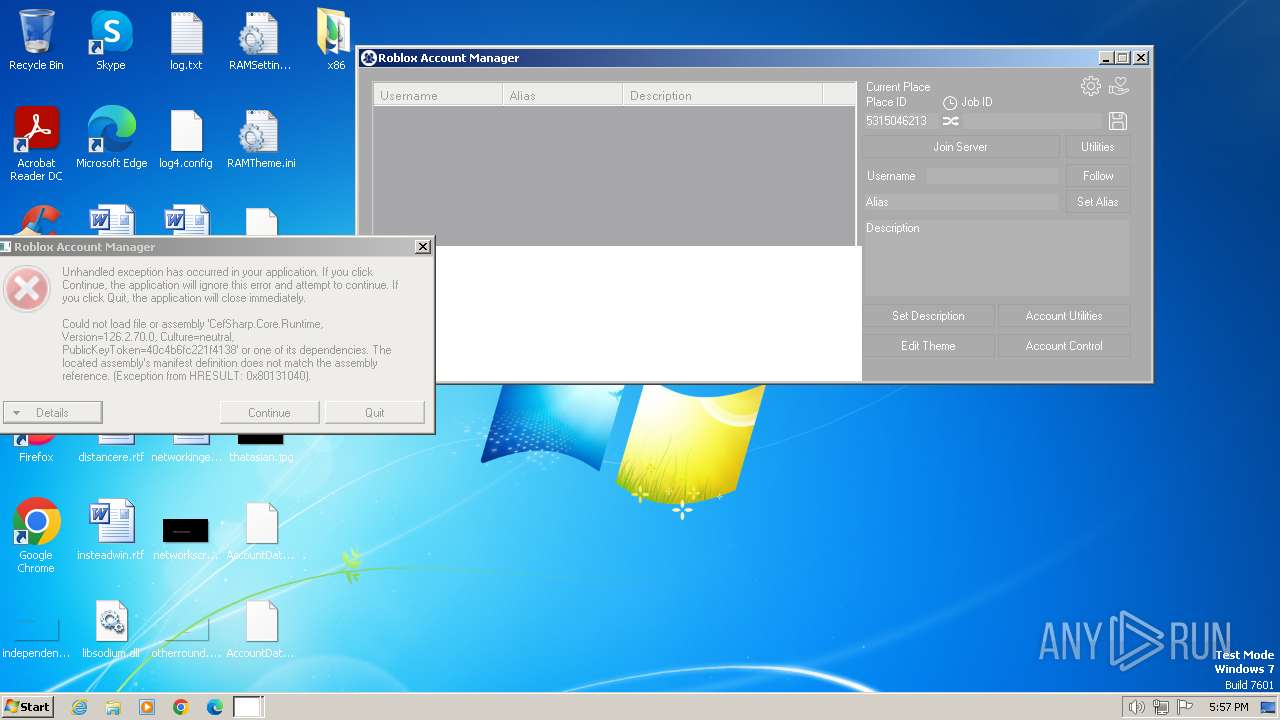Select the networkinge... desktop file
Screen dimensions: 1280x720
pos(186,448)
